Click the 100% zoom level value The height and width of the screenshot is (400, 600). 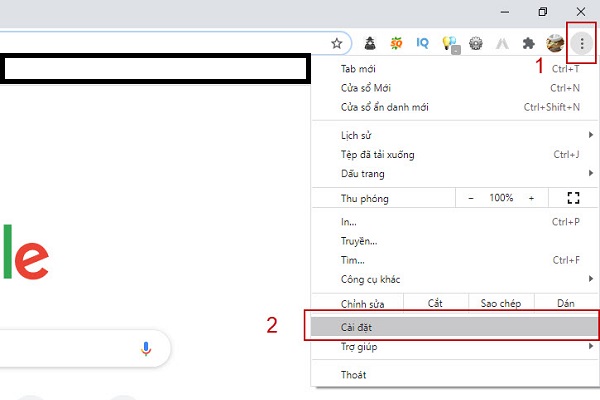point(501,198)
